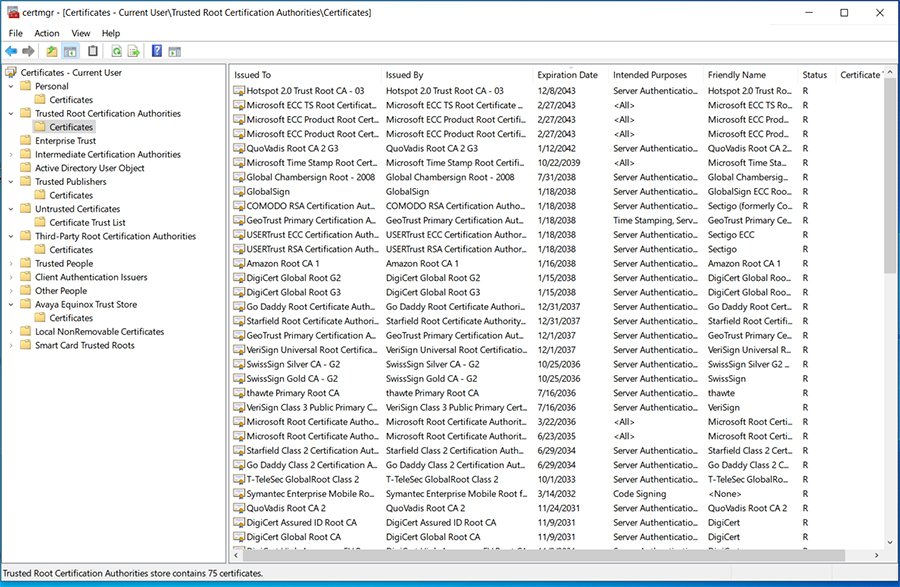Image resolution: width=900 pixels, height=587 pixels.
Task: Click the clipboard Properties toolbar icon
Action: tap(92, 50)
